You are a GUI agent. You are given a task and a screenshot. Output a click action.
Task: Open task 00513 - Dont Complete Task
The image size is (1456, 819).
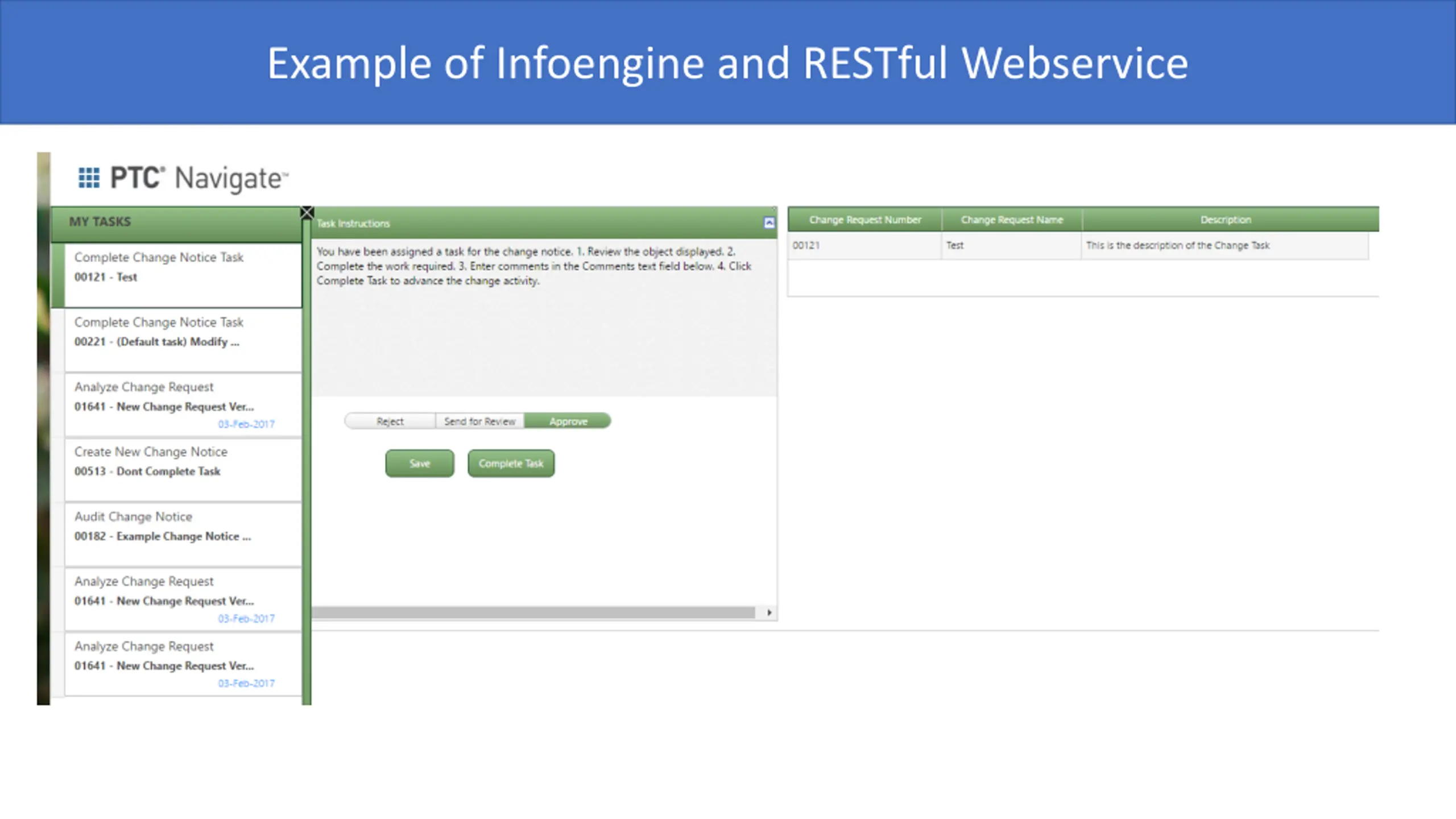[183, 470]
